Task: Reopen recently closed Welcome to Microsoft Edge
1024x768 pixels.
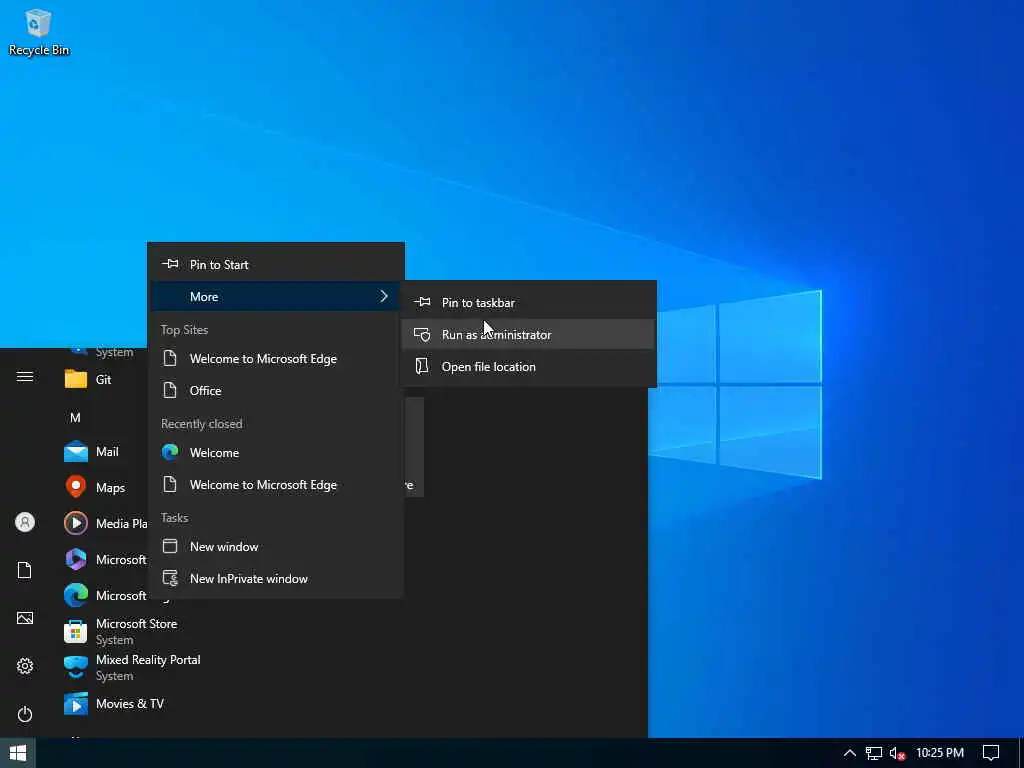Action: click(x=276, y=485)
